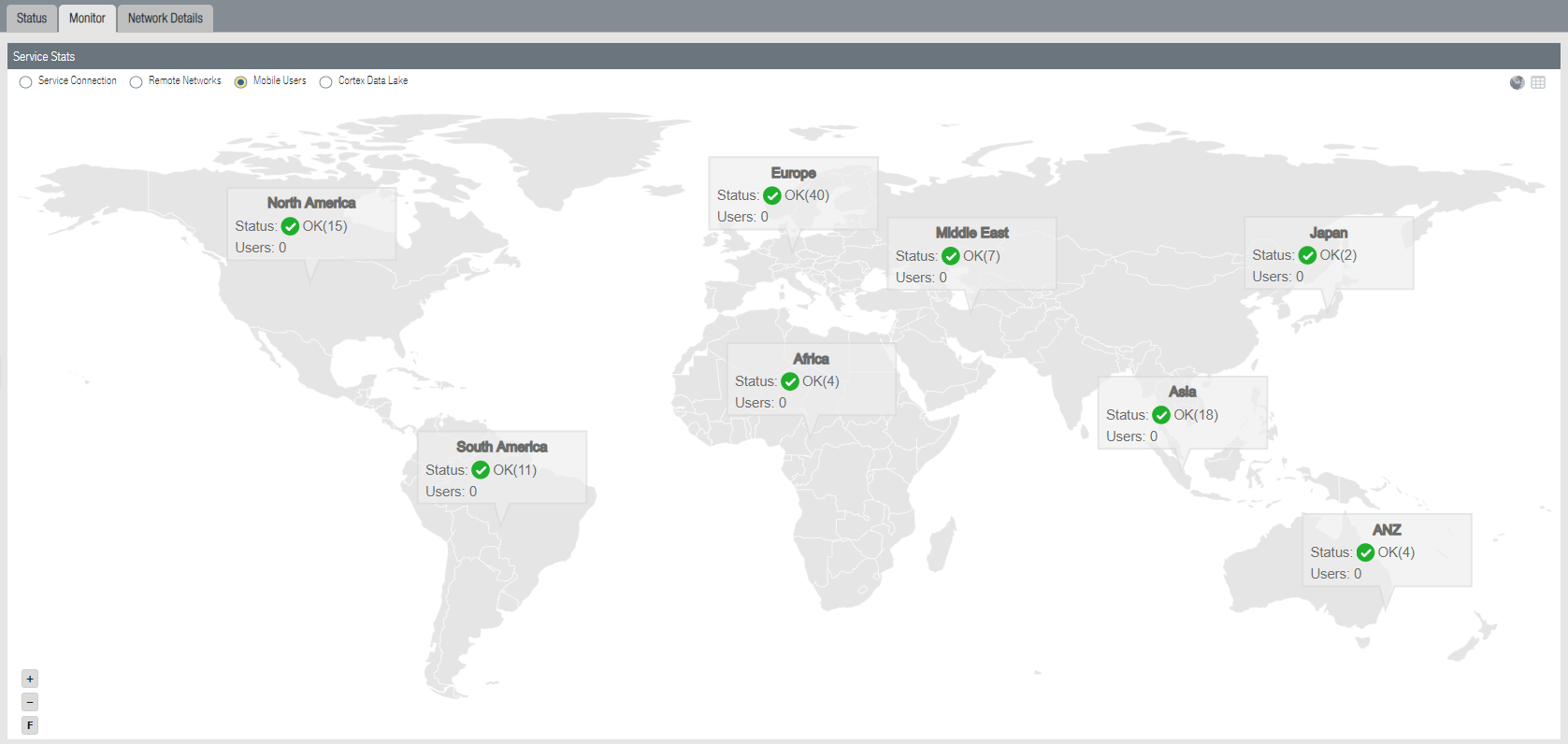The width and height of the screenshot is (1568, 744).
Task: Select the Service Connection radio button
Action: coord(26,82)
